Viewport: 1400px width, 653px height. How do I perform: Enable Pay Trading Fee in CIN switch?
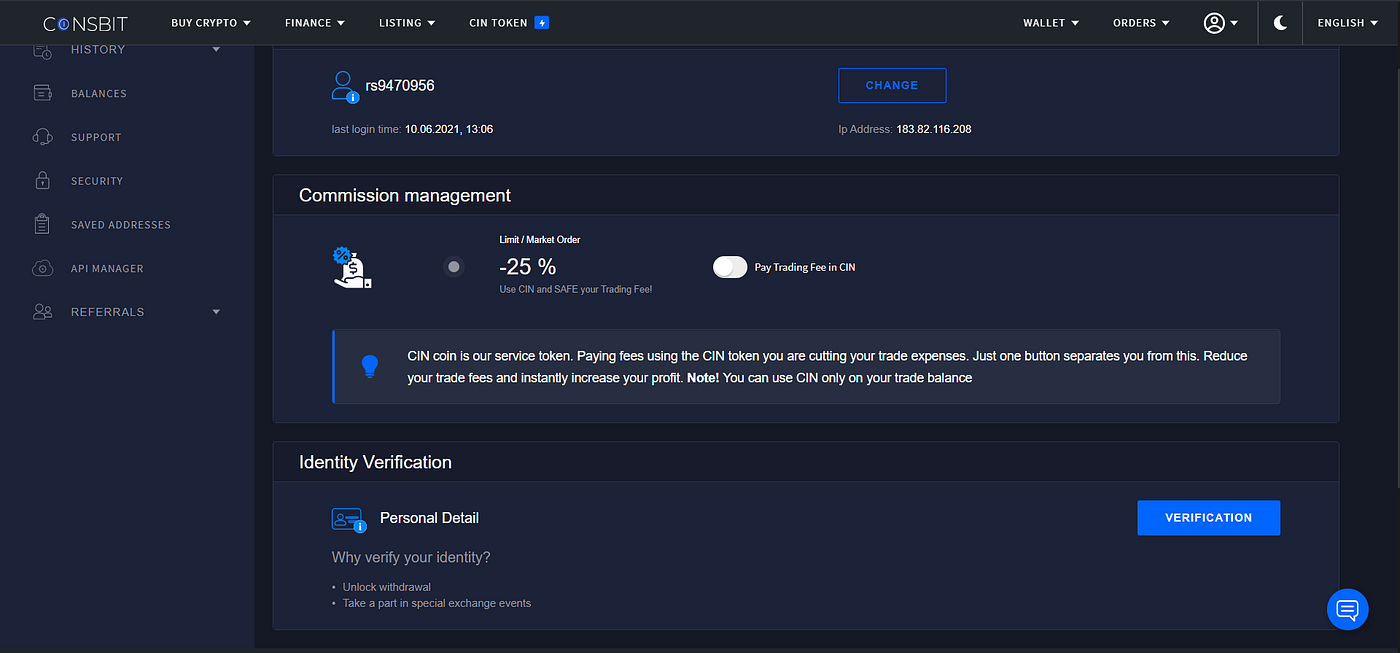730,267
